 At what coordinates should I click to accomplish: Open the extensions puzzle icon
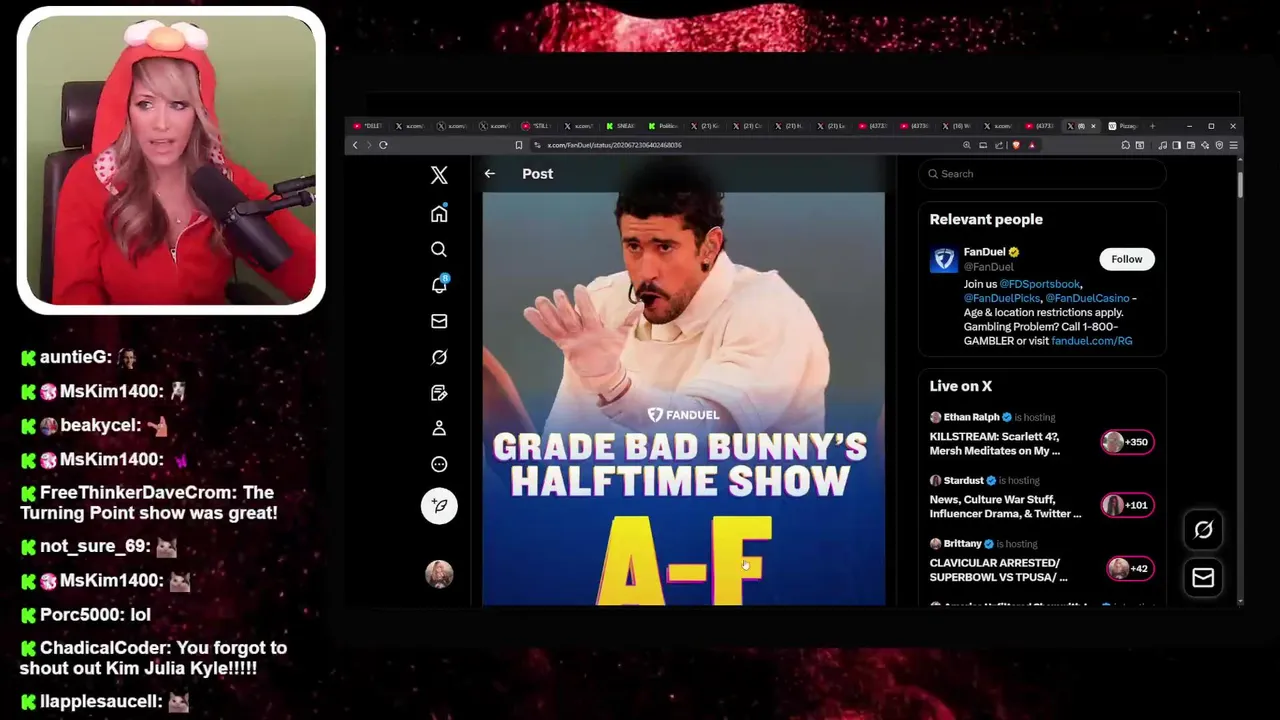(1126, 145)
